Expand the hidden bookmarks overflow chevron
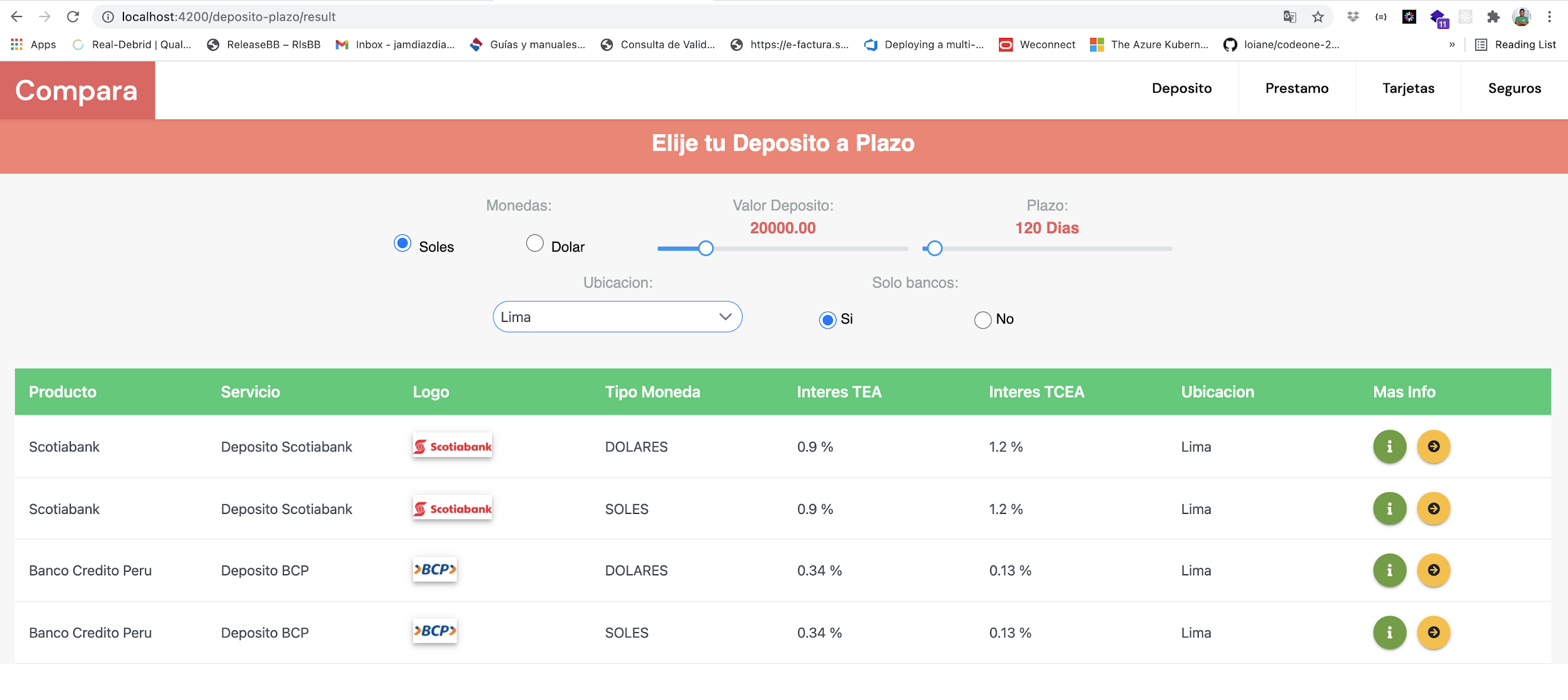This screenshot has height=700, width=1568. pos(1451,44)
